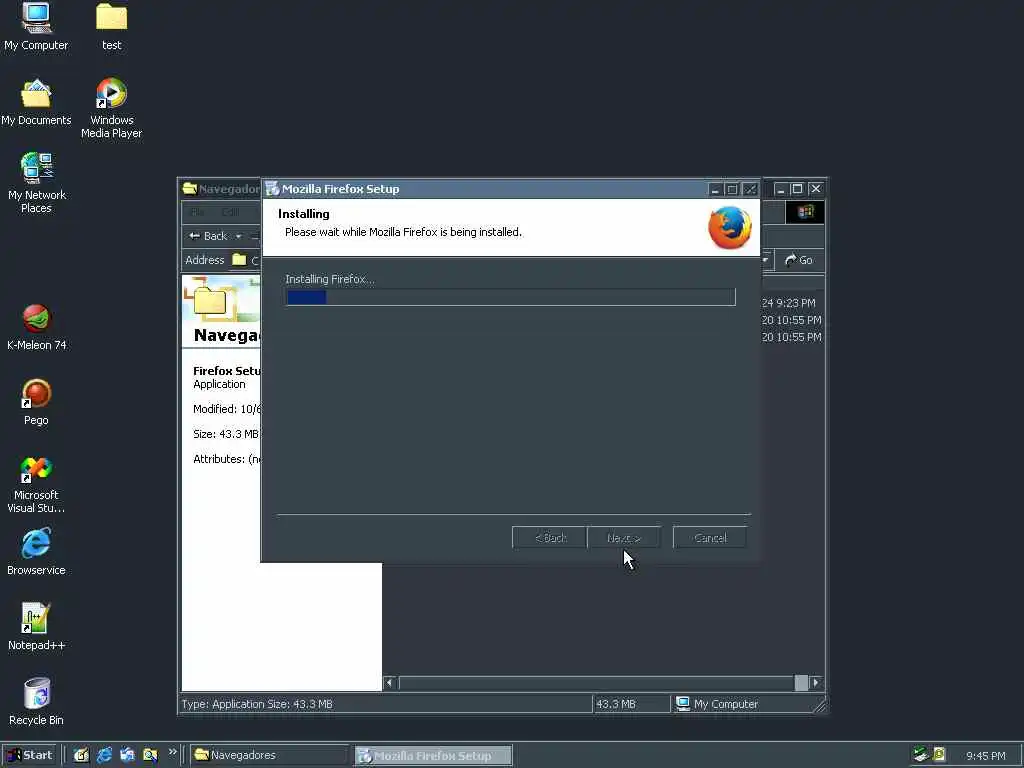The width and height of the screenshot is (1024, 768).
Task: Select the Notepad++ desktop shortcut
Action: tap(37, 627)
